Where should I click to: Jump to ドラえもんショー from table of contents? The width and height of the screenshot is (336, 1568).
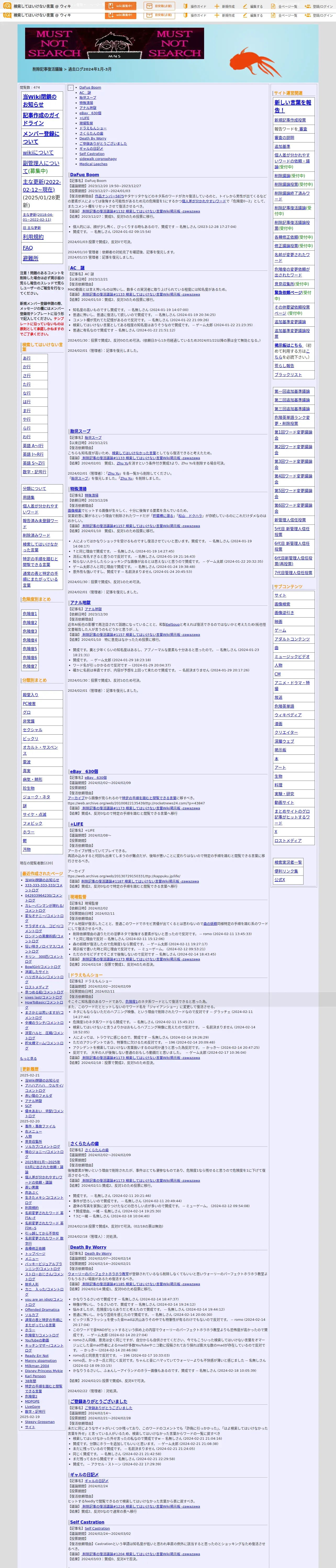coord(93,128)
